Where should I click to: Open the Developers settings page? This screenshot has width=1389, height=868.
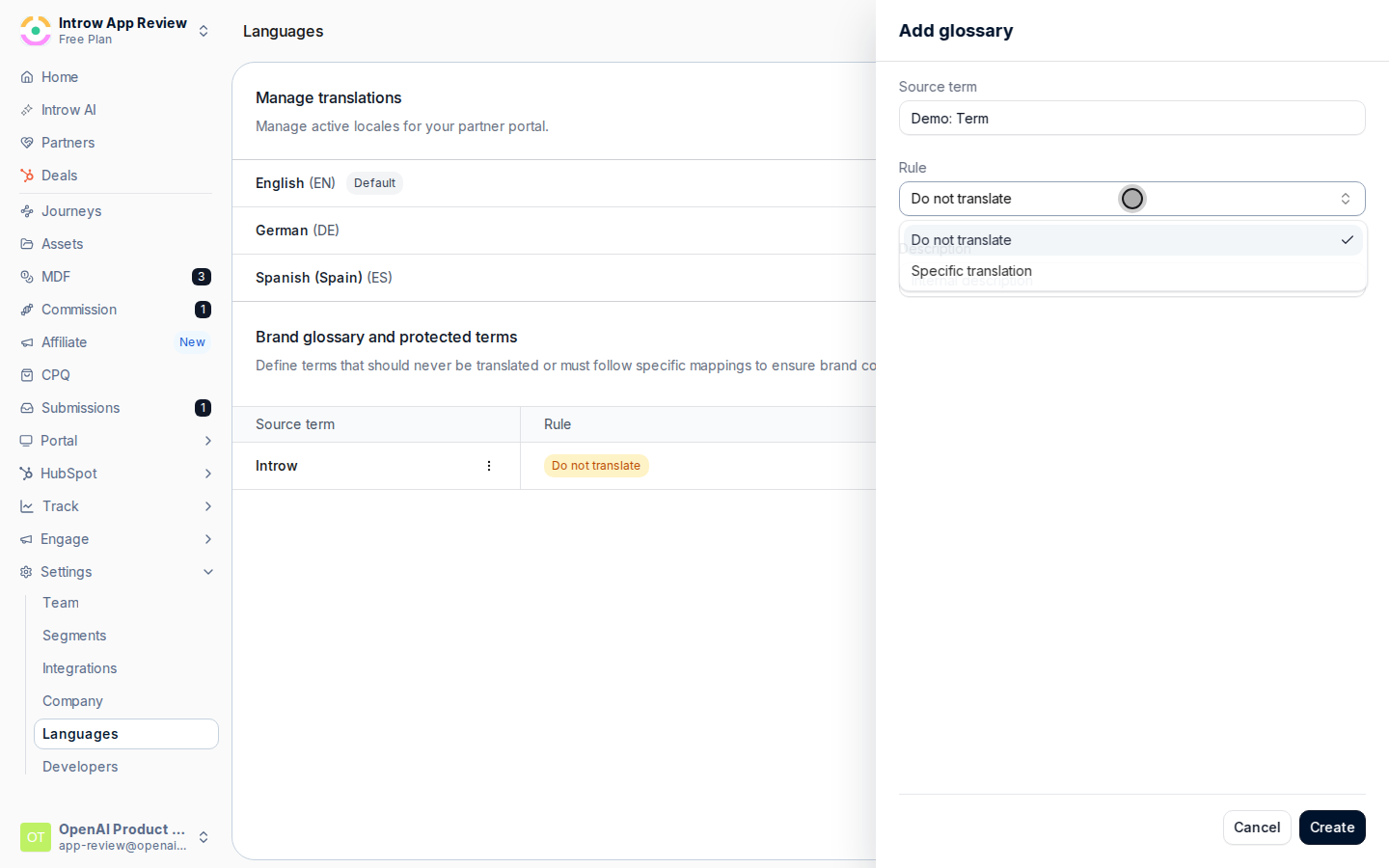click(x=80, y=767)
